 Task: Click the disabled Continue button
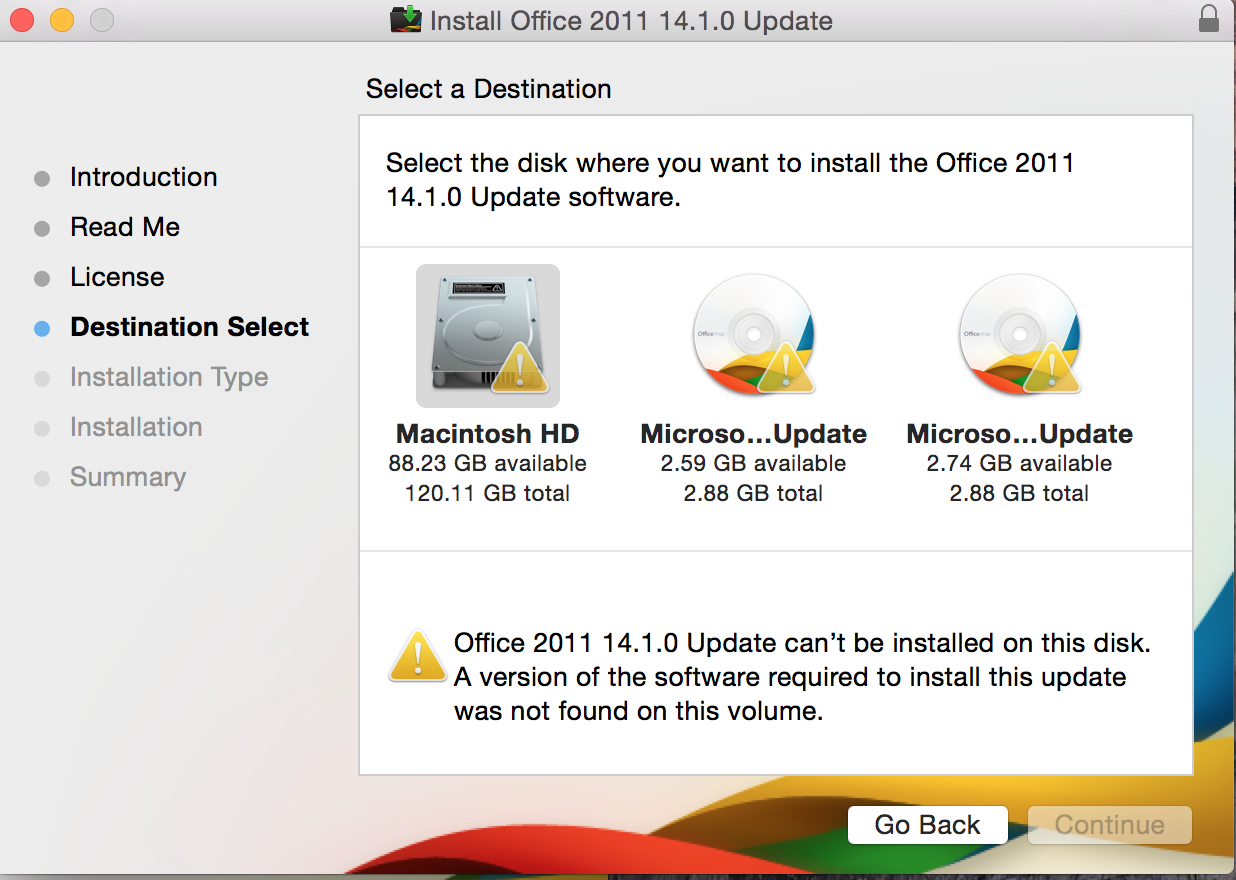[x=1110, y=825]
